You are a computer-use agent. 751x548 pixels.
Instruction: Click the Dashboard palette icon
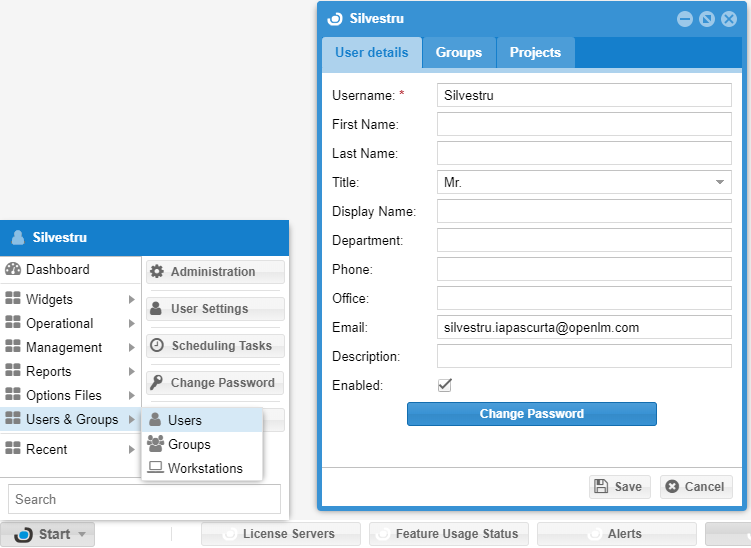tap(13, 270)
